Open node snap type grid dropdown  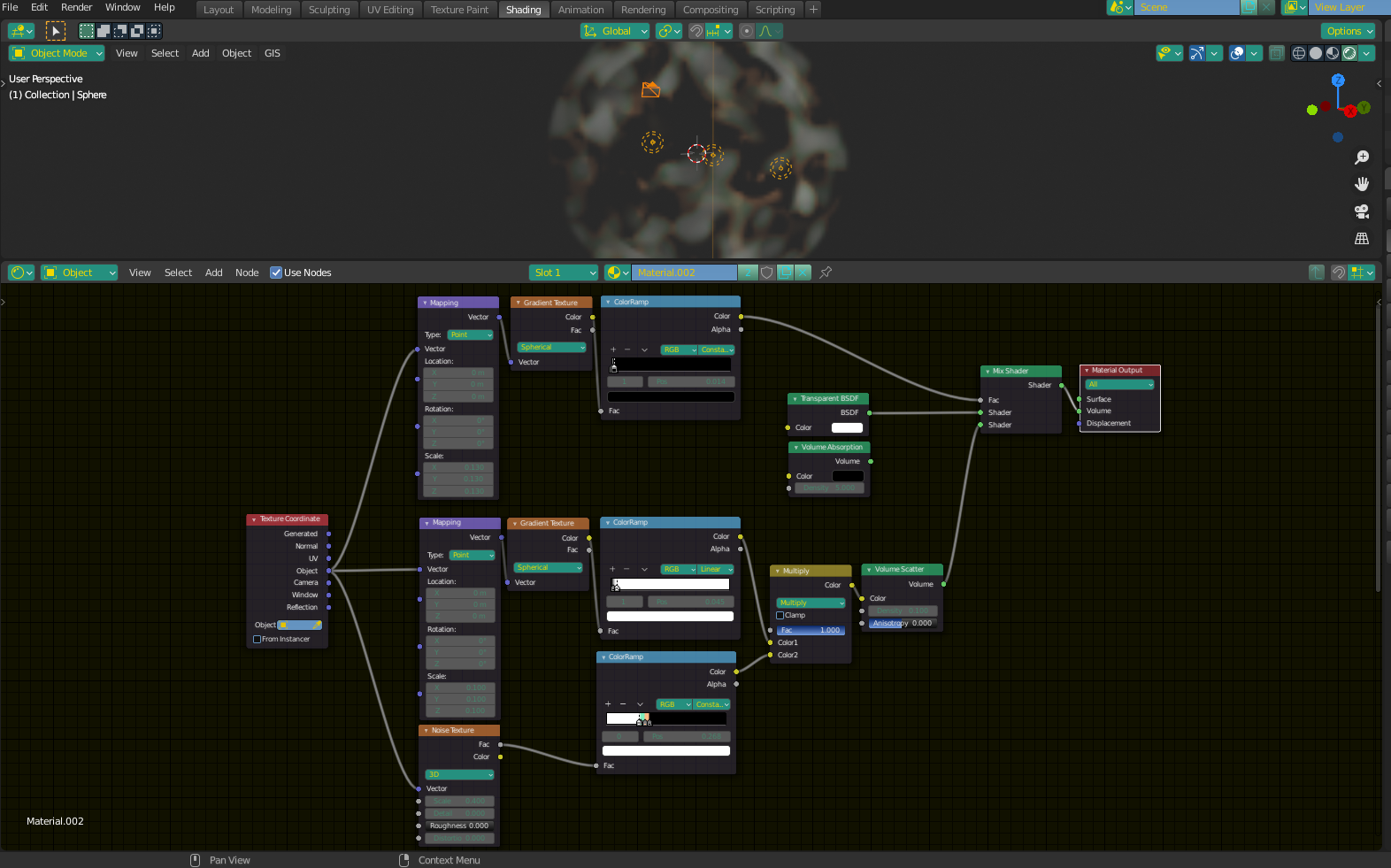pos(1362,273)
